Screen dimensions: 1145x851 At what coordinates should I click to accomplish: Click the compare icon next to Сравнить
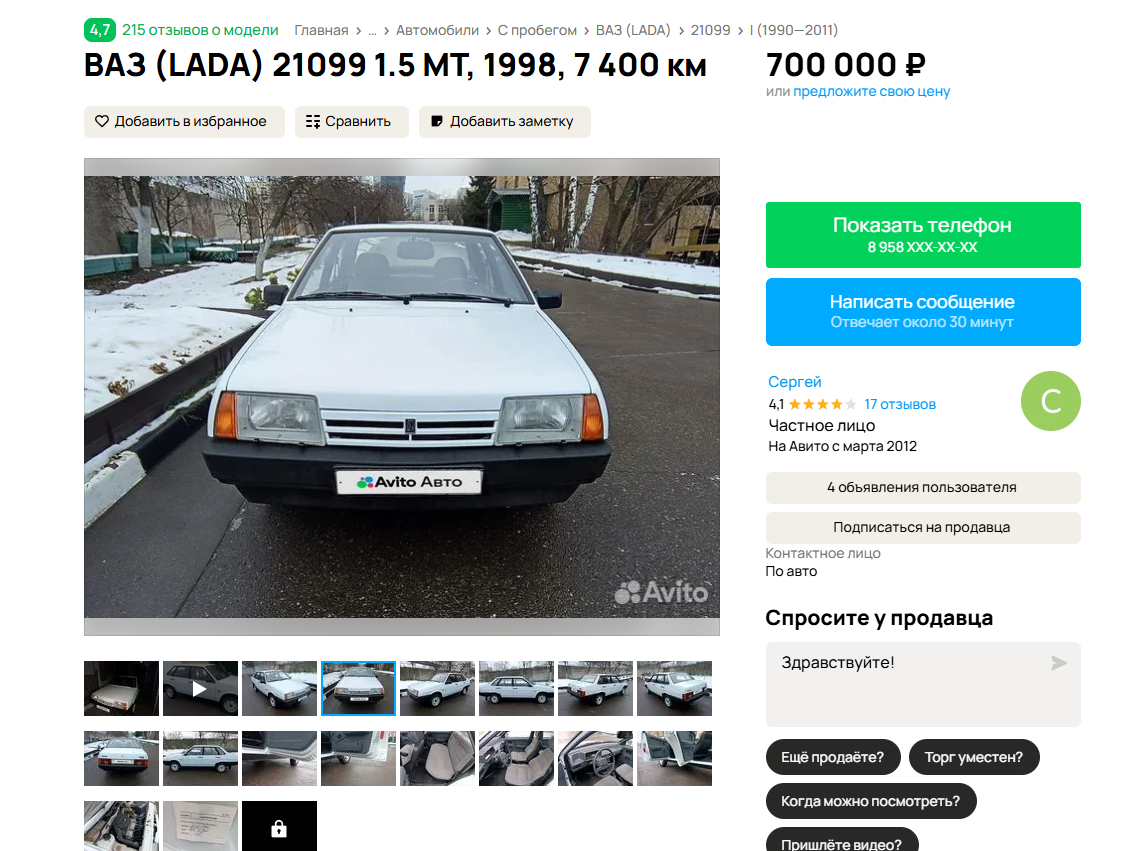(313, 121)
